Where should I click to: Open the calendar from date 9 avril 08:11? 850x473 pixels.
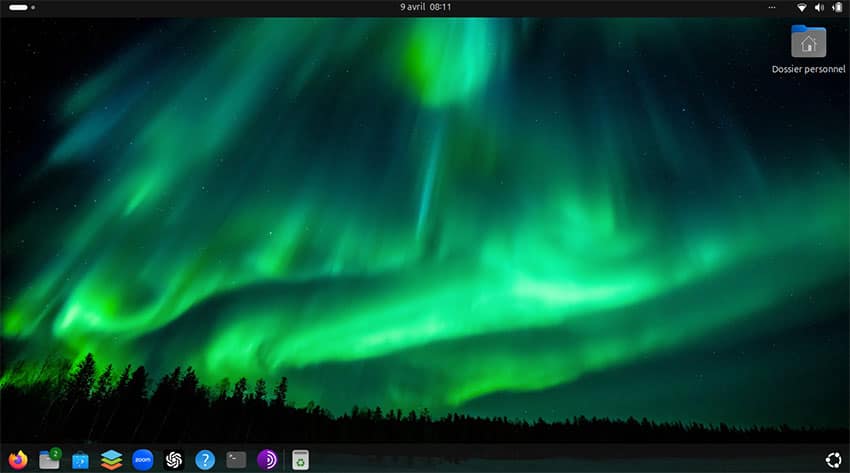click(x=425, y=7)
